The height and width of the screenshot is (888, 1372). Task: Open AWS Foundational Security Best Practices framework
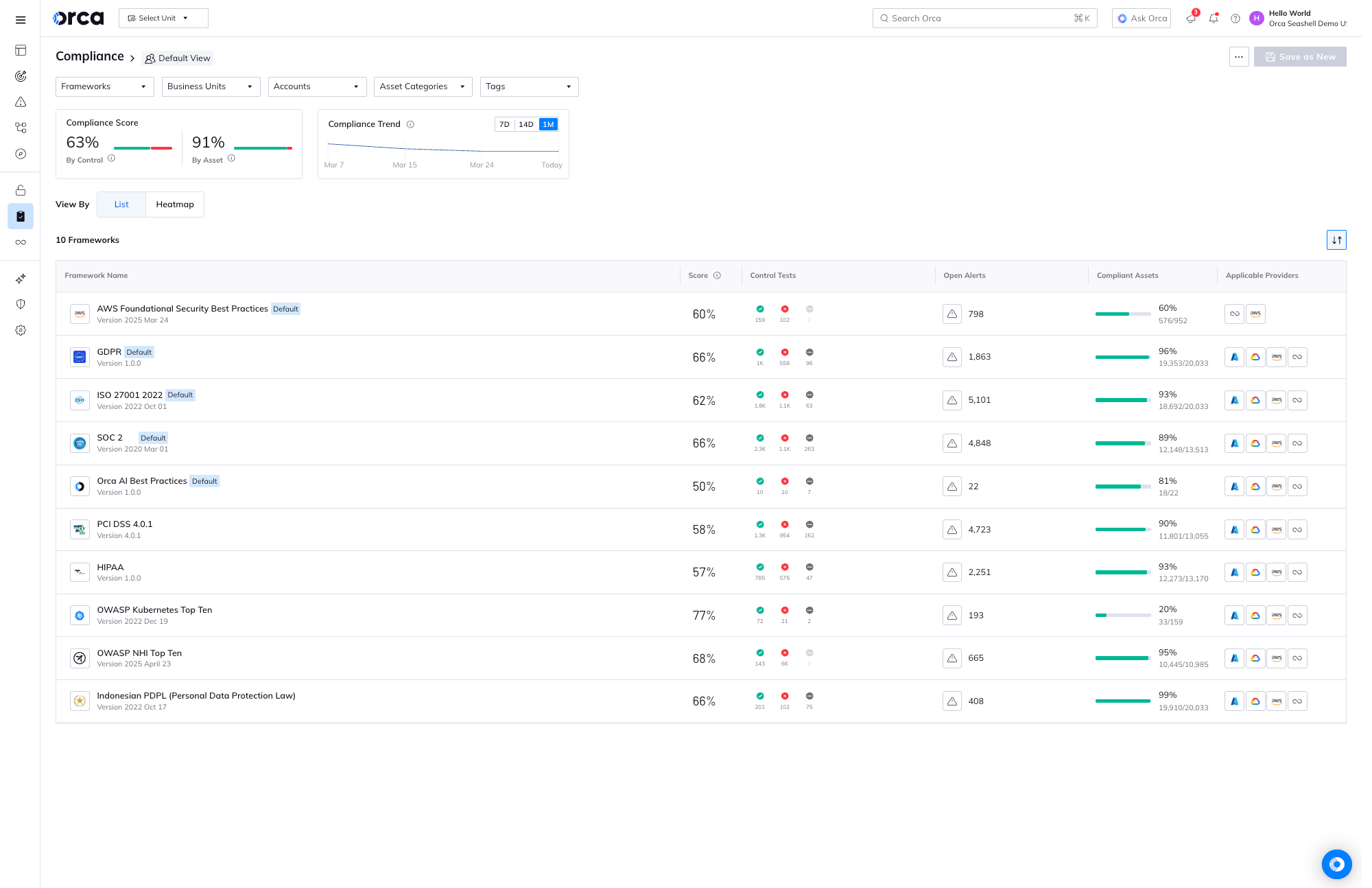[182, 309]
